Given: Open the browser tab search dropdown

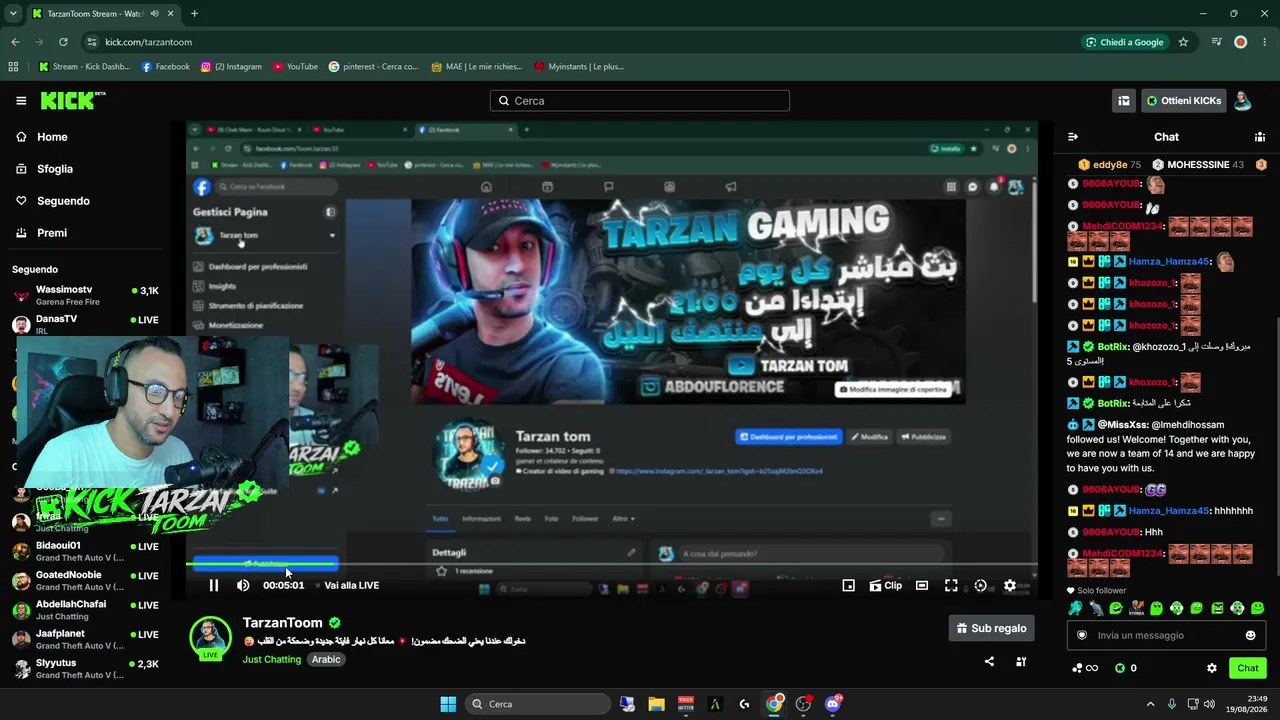Looking at the screenshot, I should (x=13, y=14).
